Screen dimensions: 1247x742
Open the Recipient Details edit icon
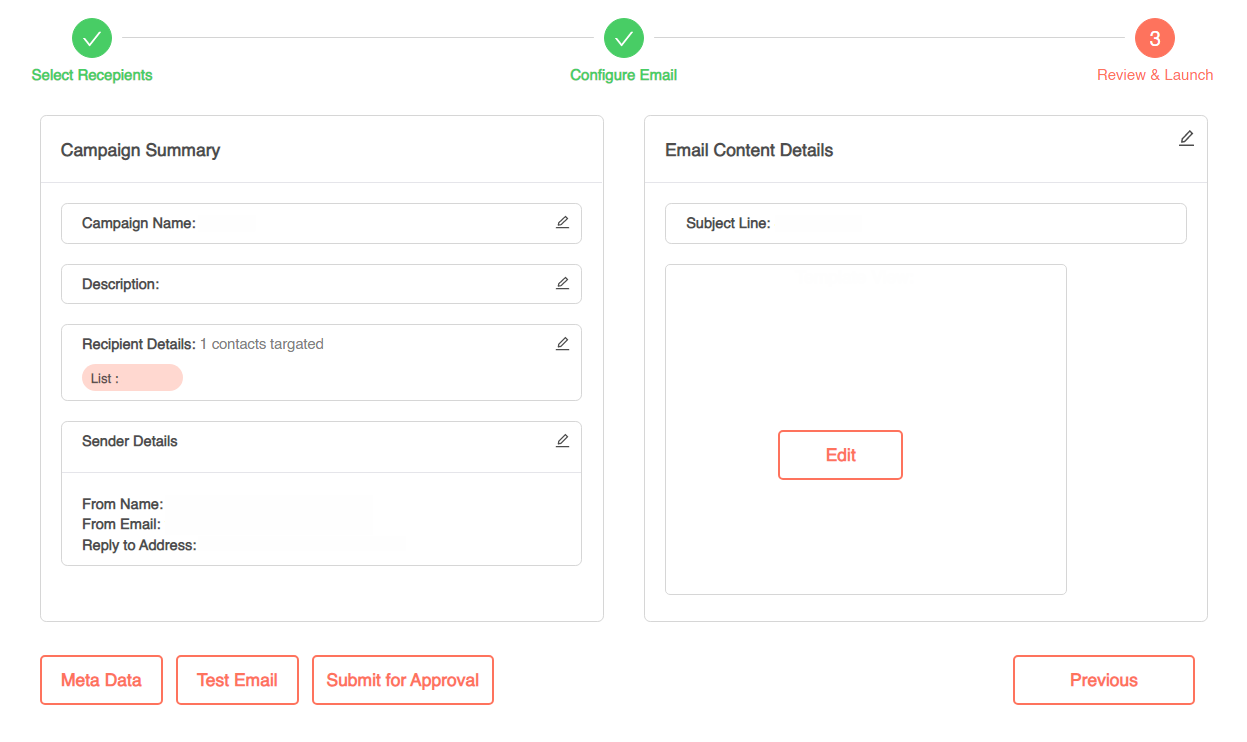click(x=562, y=342)
